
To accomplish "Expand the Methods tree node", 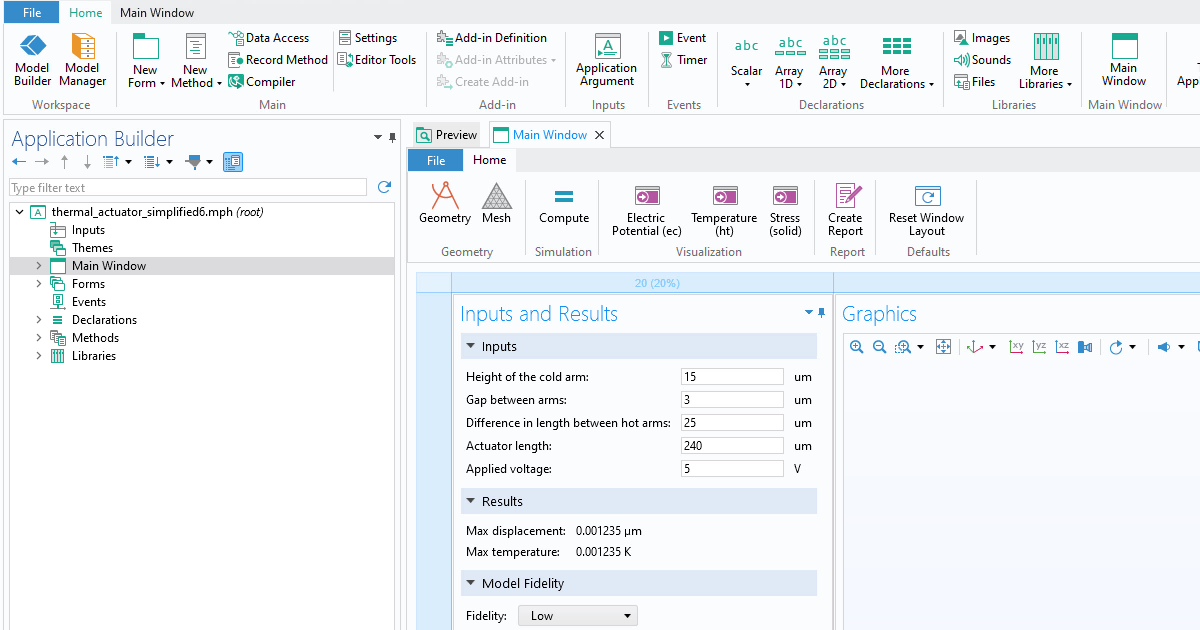I will [x=39, y=338].
